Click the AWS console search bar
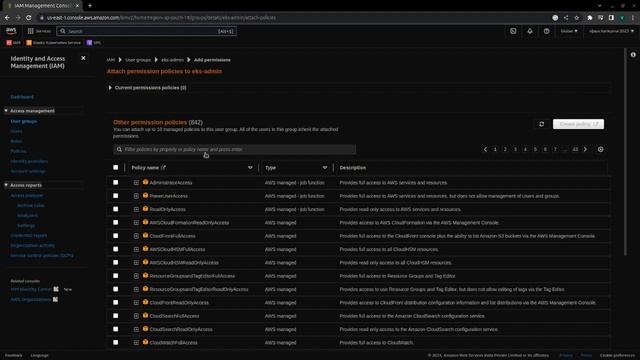 (x=146, y=31)
